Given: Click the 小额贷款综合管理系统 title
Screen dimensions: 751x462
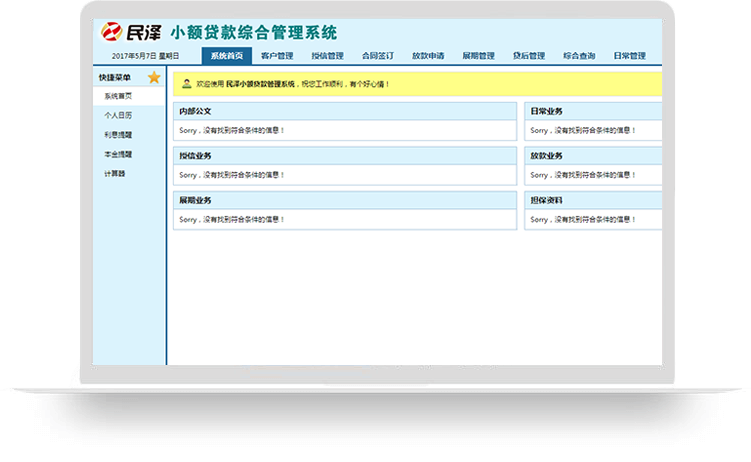Looking at the screenshot, I should click(254, 33).
